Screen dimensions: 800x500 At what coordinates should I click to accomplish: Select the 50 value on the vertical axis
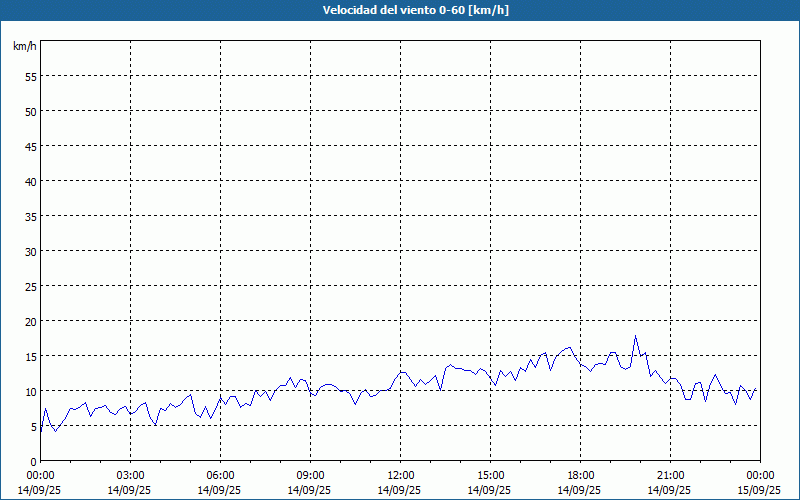point(31,111)
